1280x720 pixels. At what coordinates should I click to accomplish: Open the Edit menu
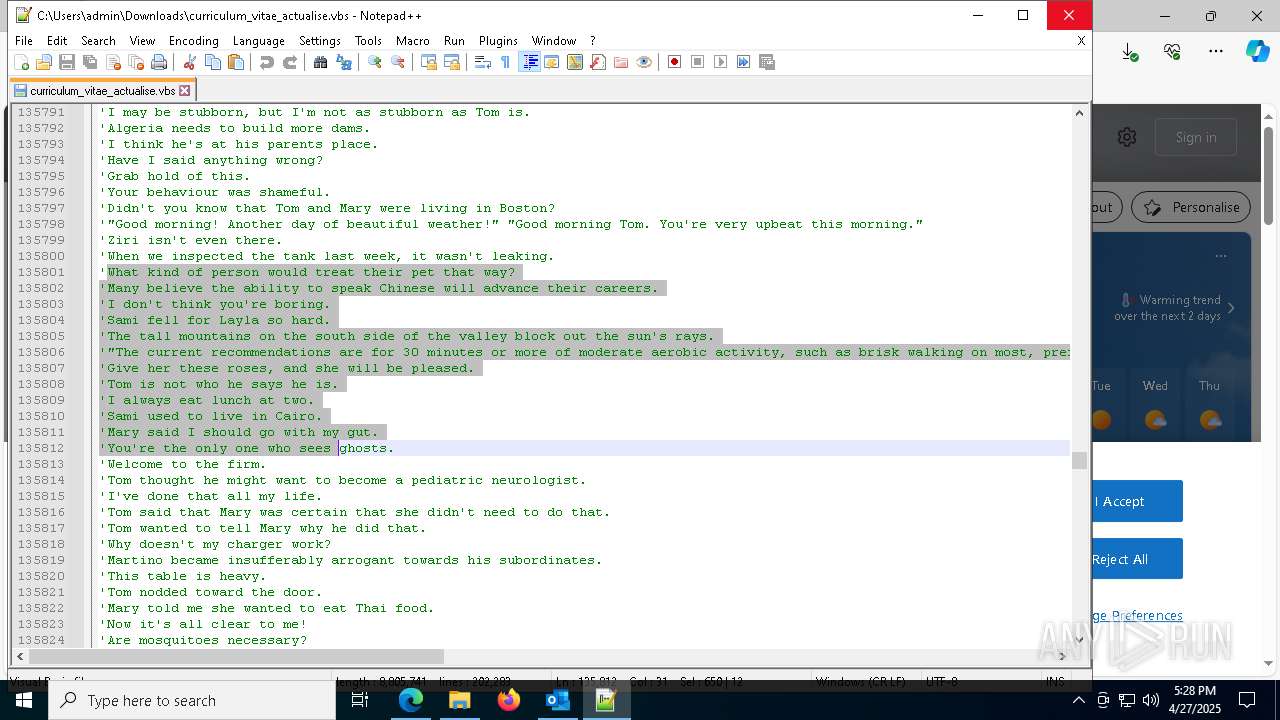pos(57,41)
